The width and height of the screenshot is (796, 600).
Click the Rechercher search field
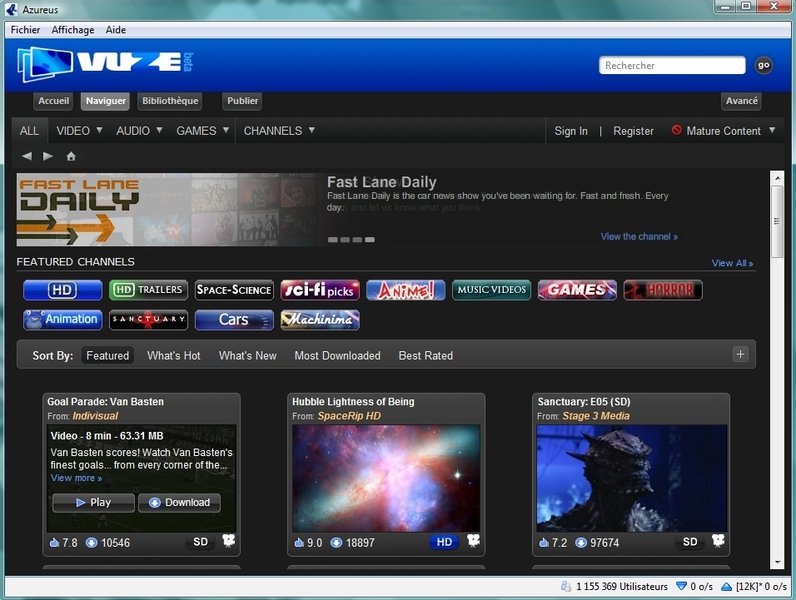672,65
